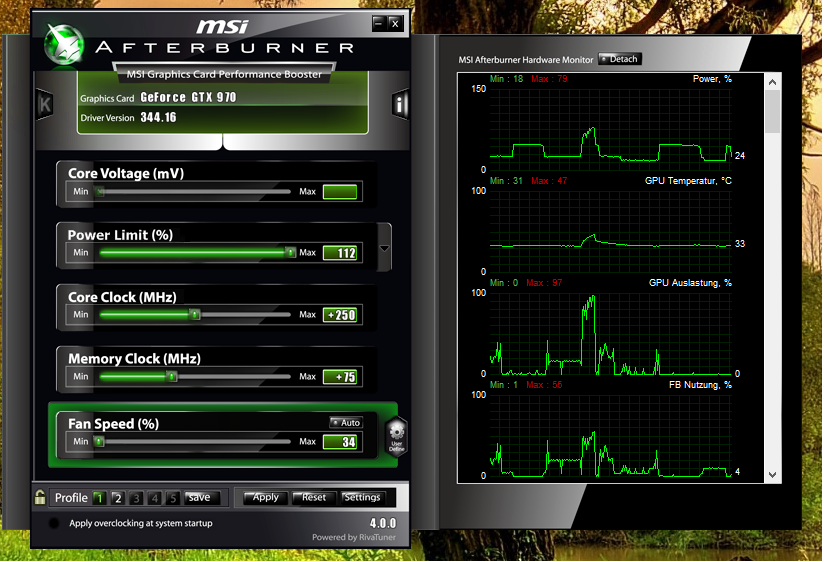Select Profile slot 2
This screenshot has width=824, height=562.
pyautogui.click(x=118, y=497)
